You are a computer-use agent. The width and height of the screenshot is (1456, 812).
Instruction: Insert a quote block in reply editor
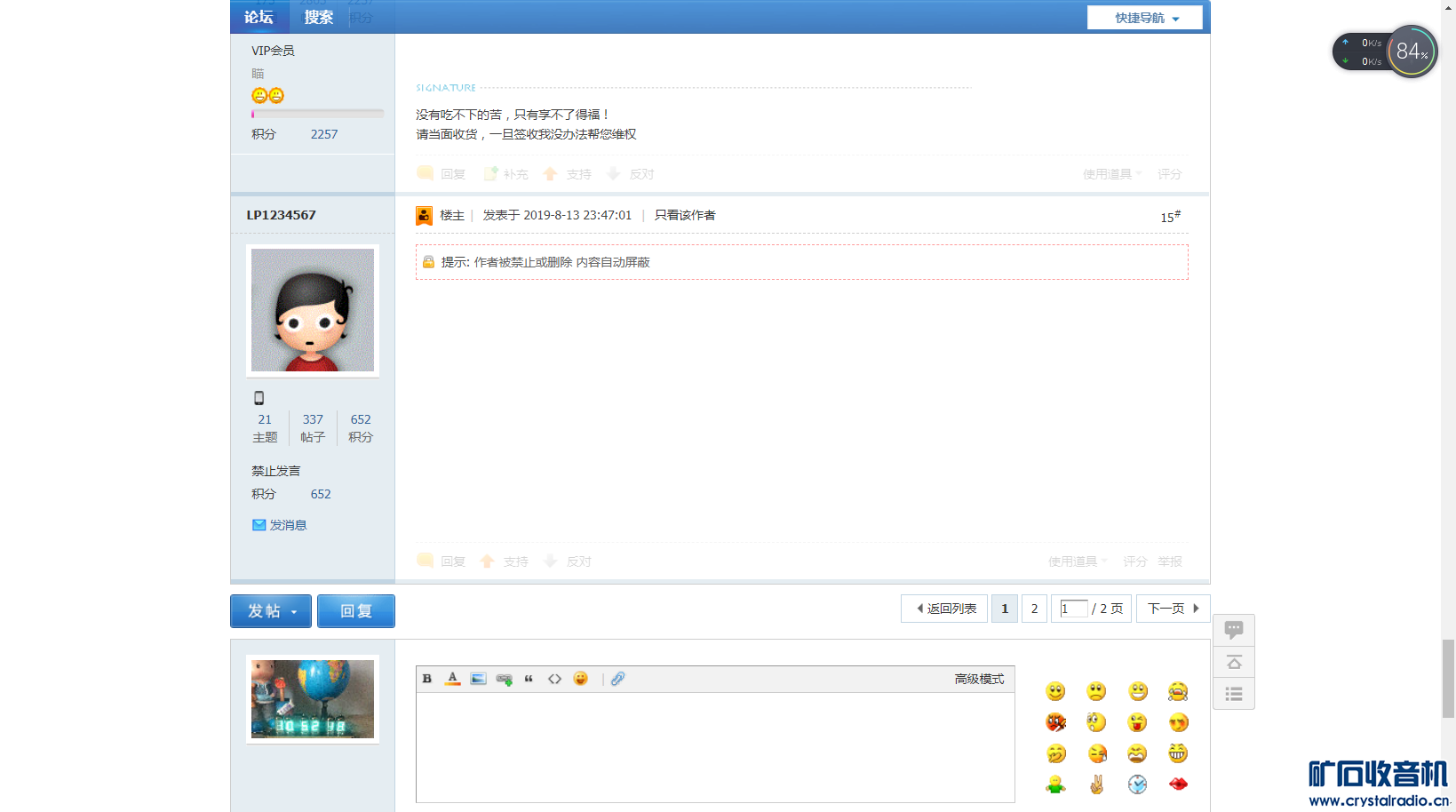pos(529,679)
